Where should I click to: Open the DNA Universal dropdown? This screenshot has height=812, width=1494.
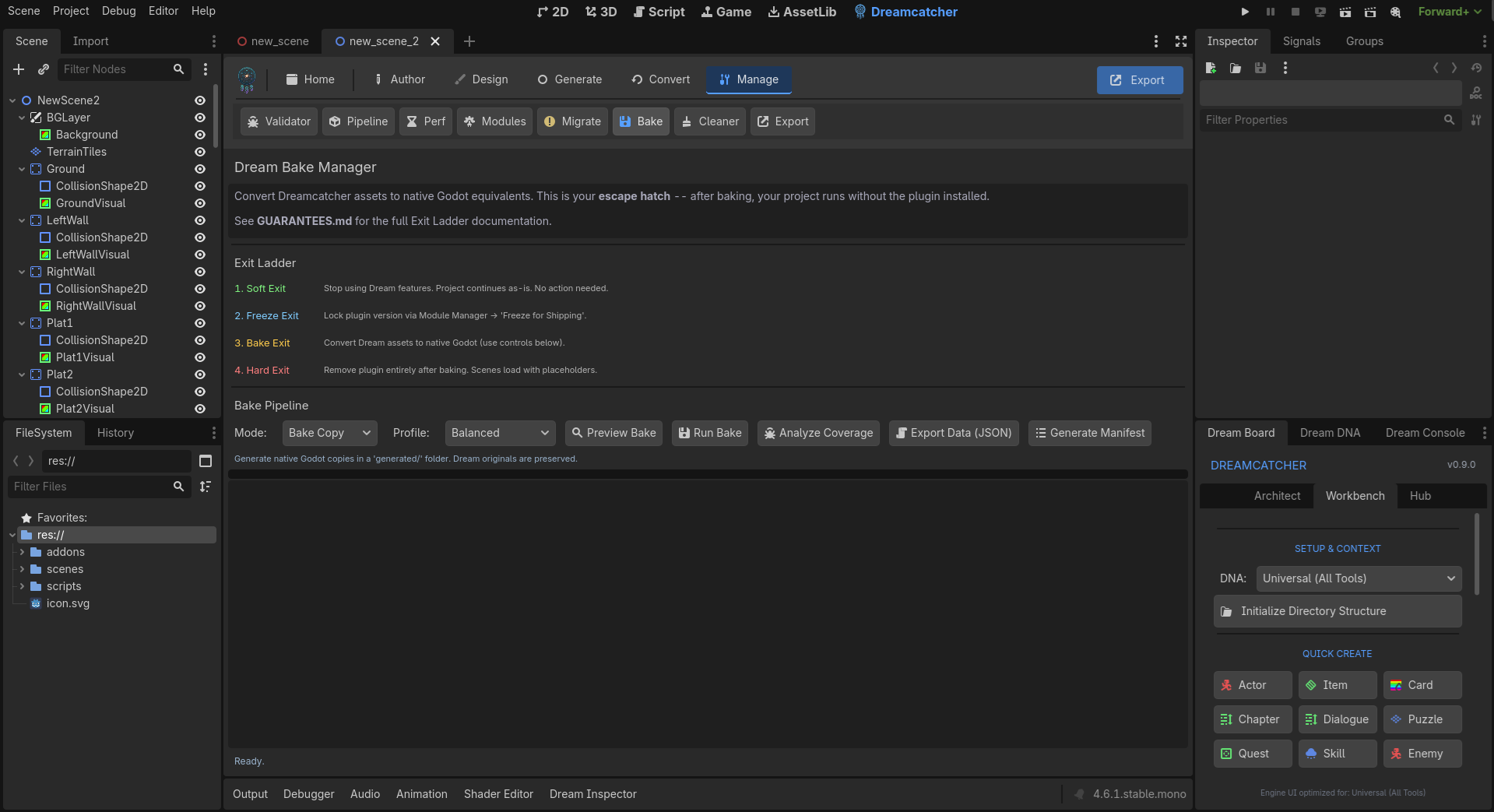point(1359,578)
